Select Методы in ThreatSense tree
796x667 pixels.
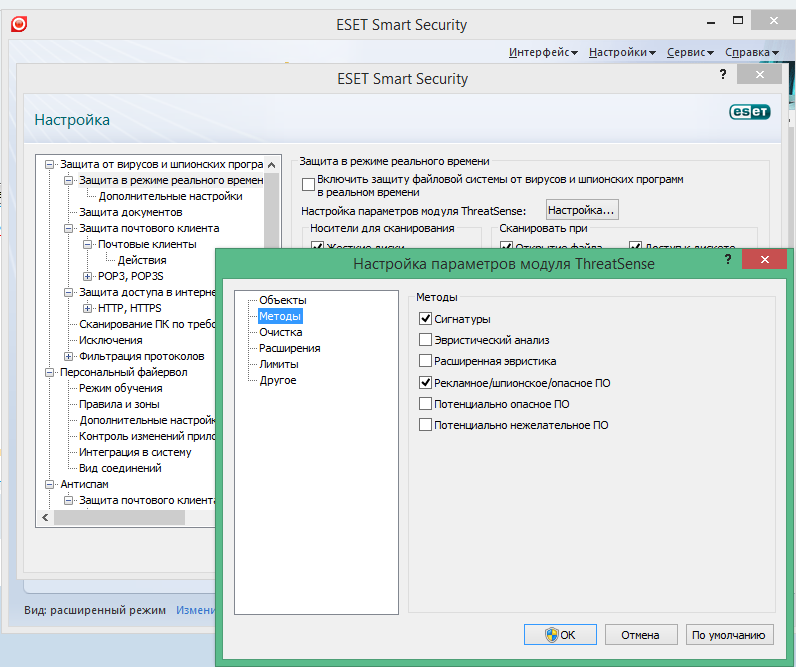[x=280, y=316]
